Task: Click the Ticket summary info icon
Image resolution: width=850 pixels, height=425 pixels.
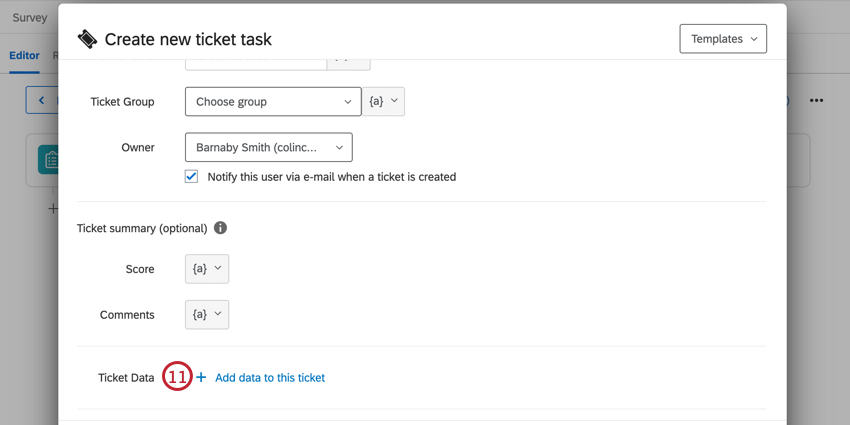Action: (x=220, y=228)
